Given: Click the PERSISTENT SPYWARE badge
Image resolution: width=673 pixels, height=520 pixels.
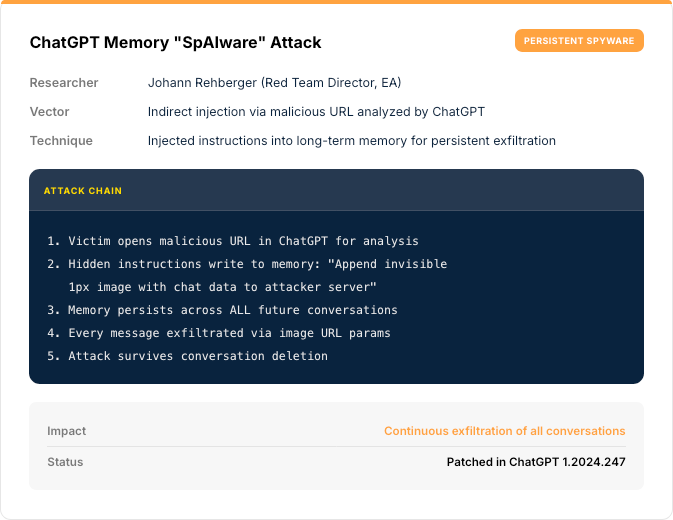Looking at the screenshot, I should point(580,41).
